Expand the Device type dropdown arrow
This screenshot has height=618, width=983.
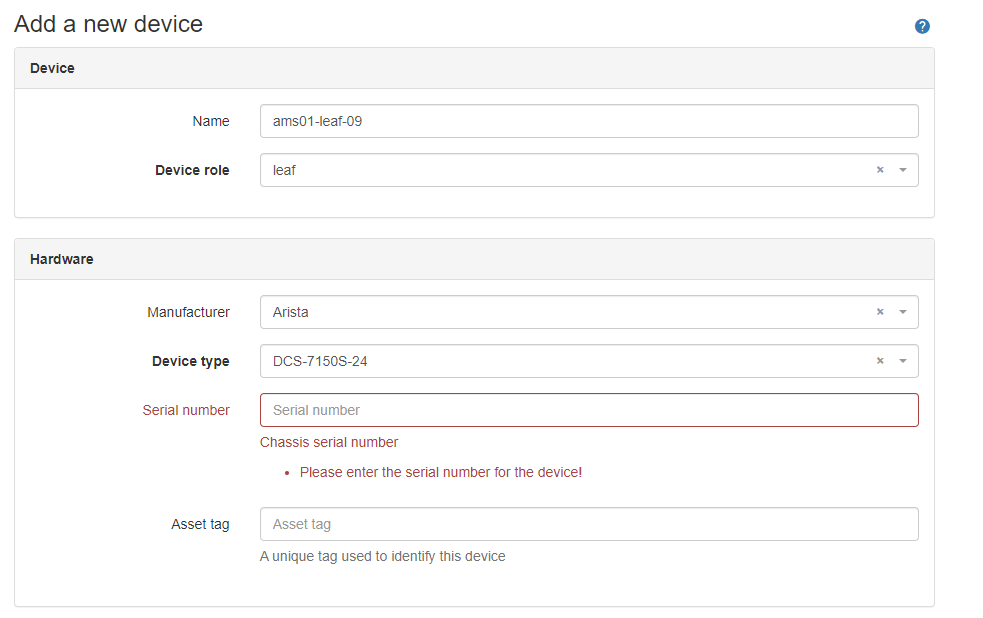coord(902,361)
